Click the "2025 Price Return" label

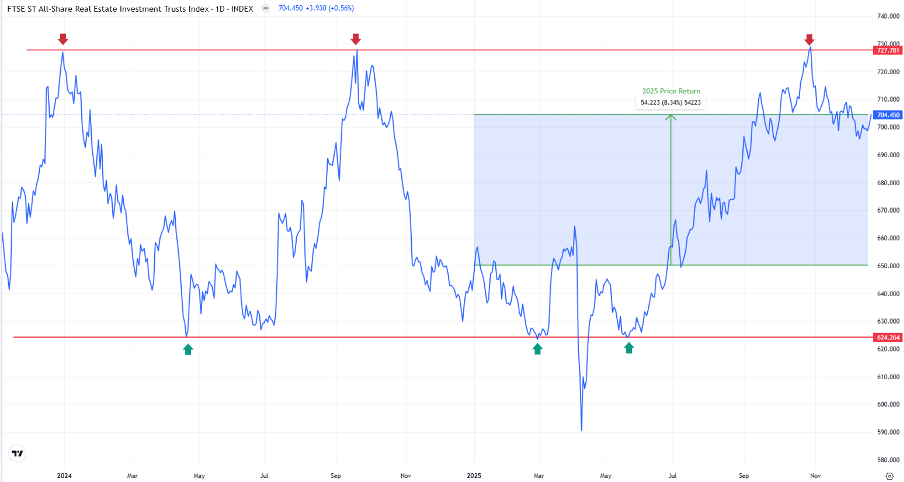tap(671, 91)
